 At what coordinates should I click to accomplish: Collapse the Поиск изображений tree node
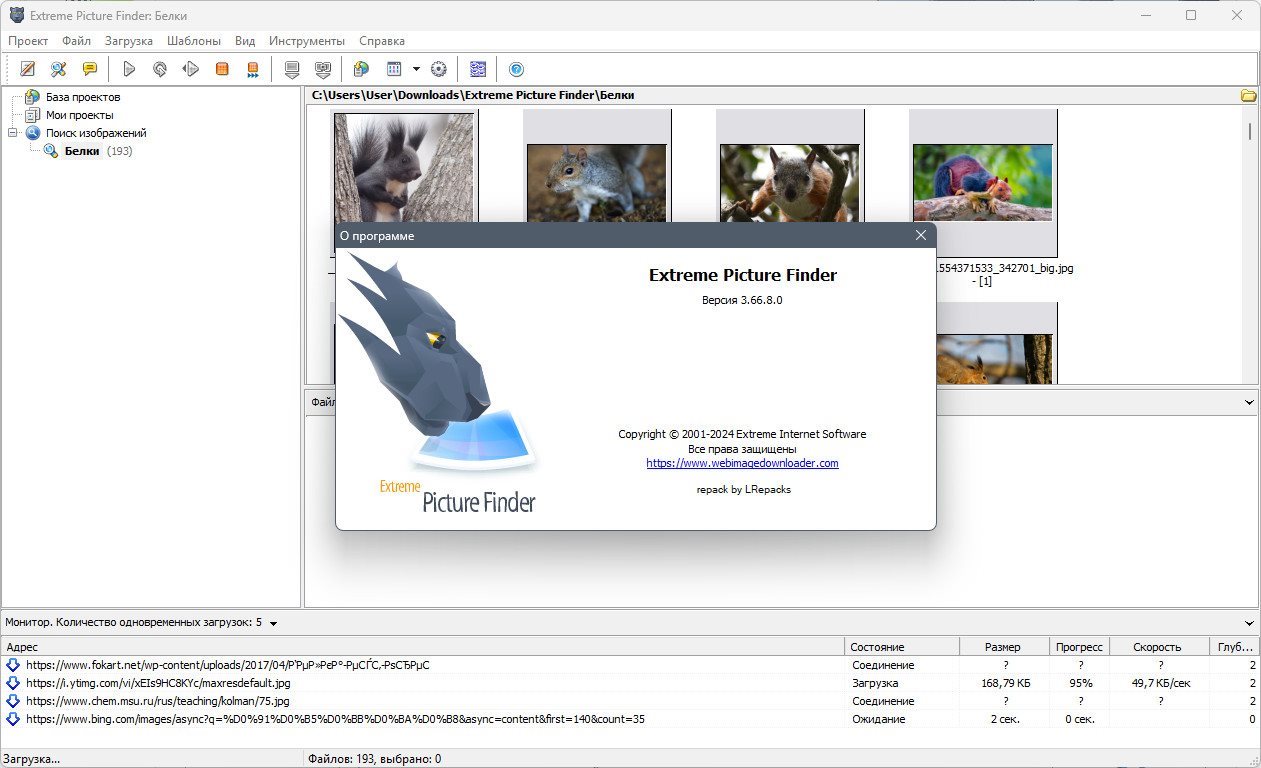(x=13, y=133)
